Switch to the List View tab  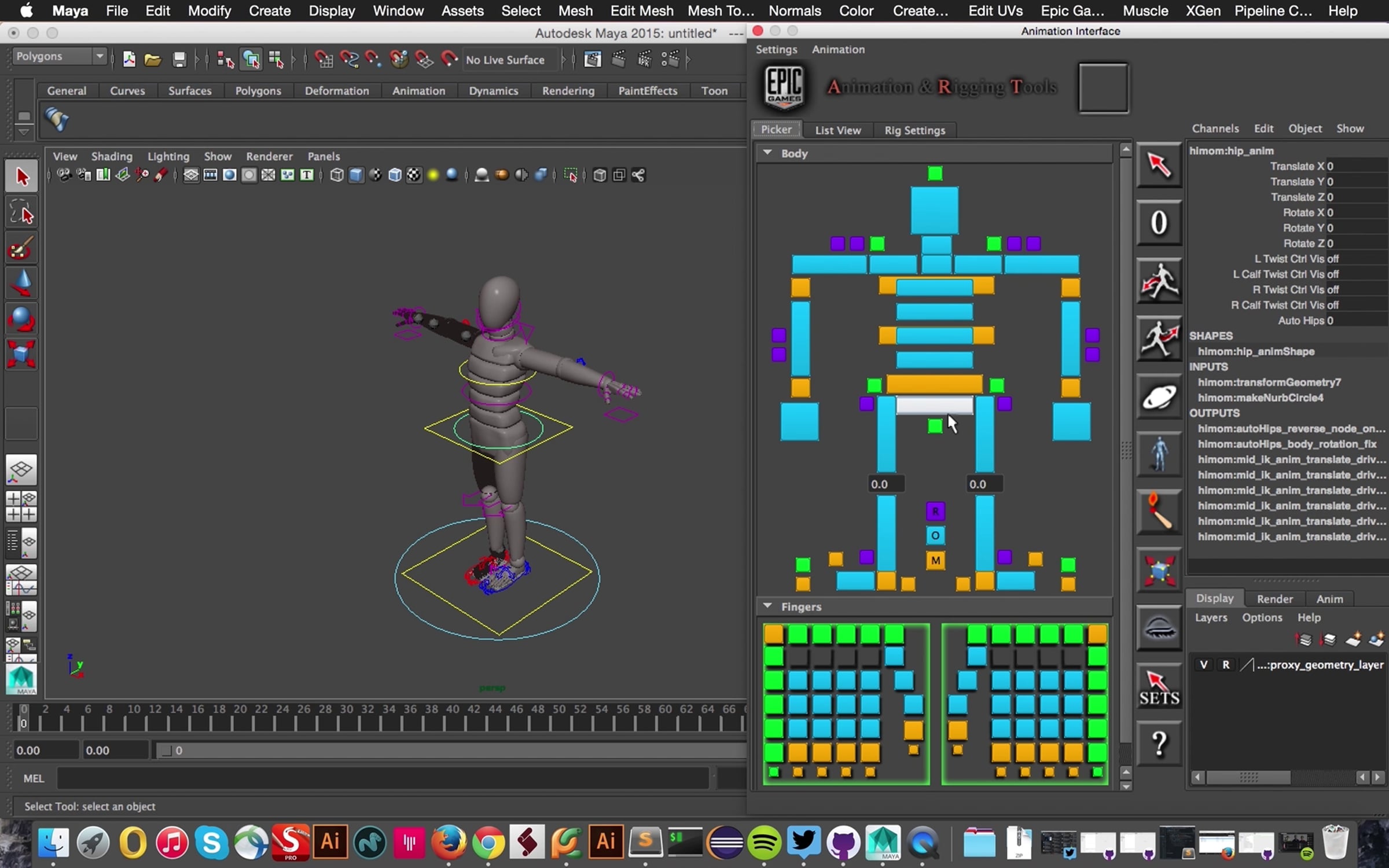pos(838,130)
